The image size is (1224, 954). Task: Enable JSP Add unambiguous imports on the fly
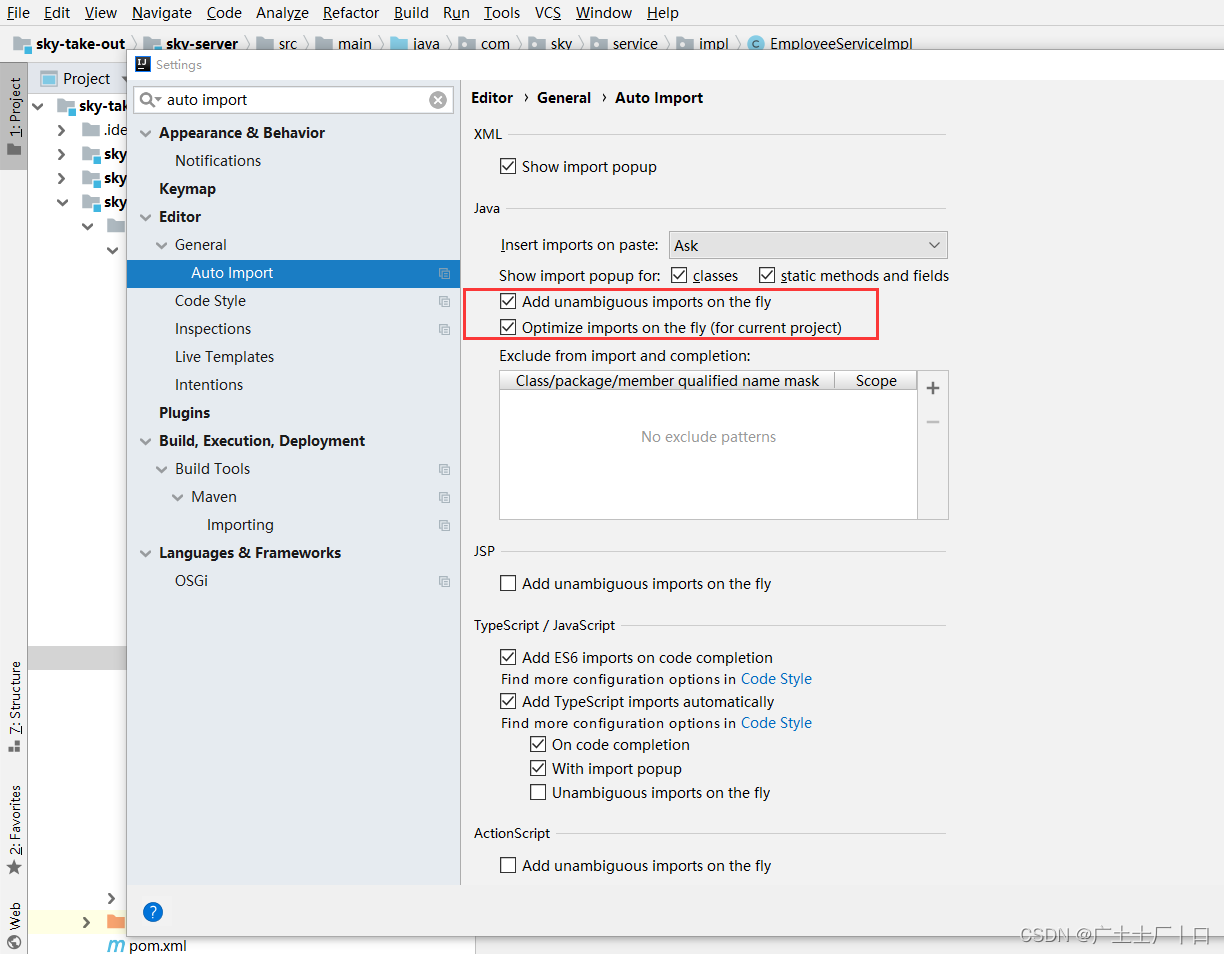(x=508, y=583)
